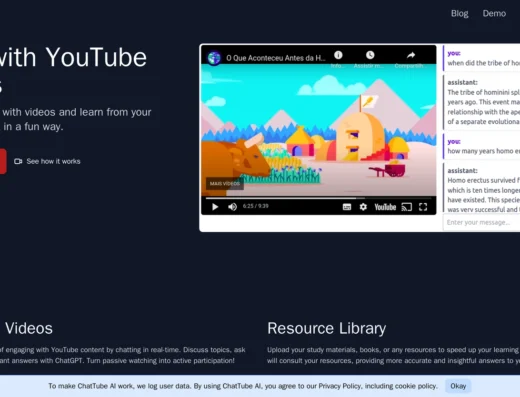Viewport: 520px width, 397px height.
Task: Click the 6:25 / 9:39 time display
Action: click(x=256, y=206)
